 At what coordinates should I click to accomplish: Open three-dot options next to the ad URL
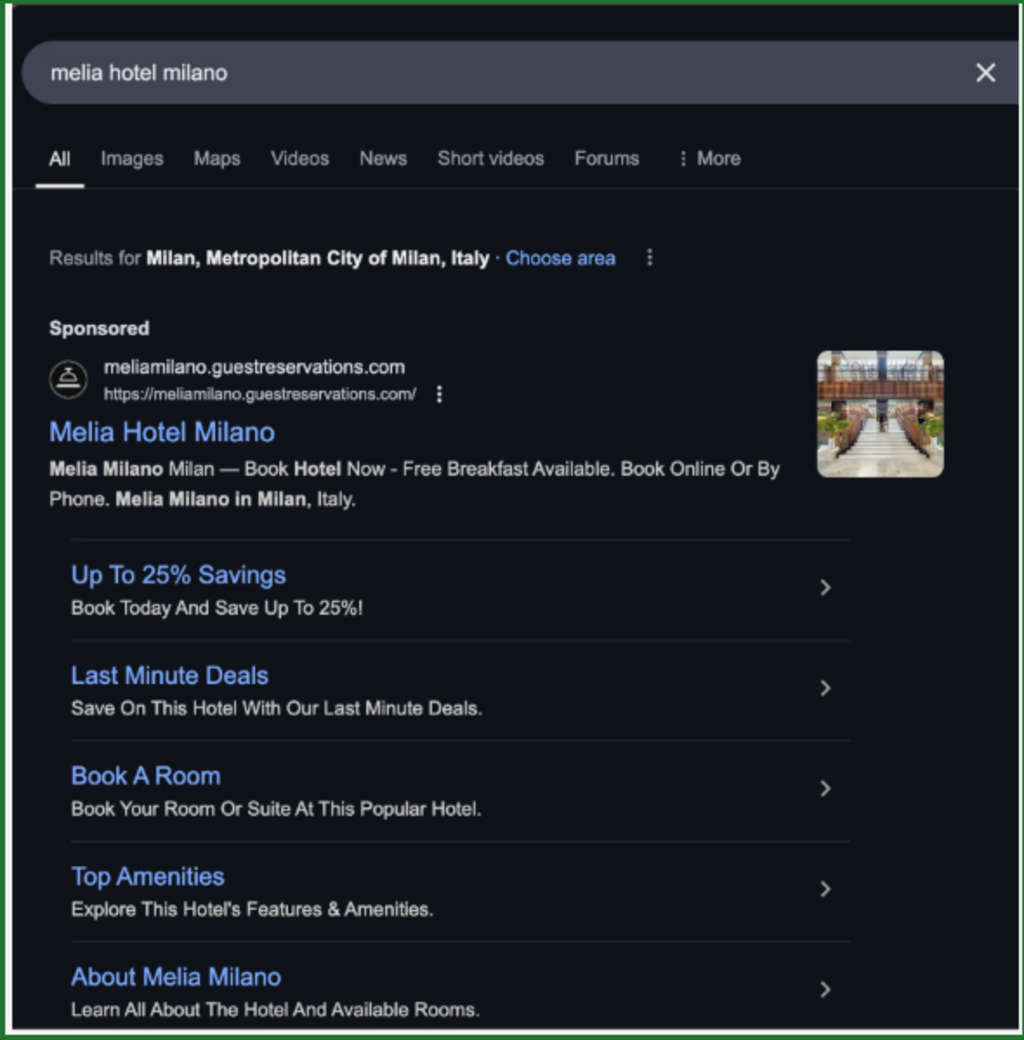coord(439,394)
